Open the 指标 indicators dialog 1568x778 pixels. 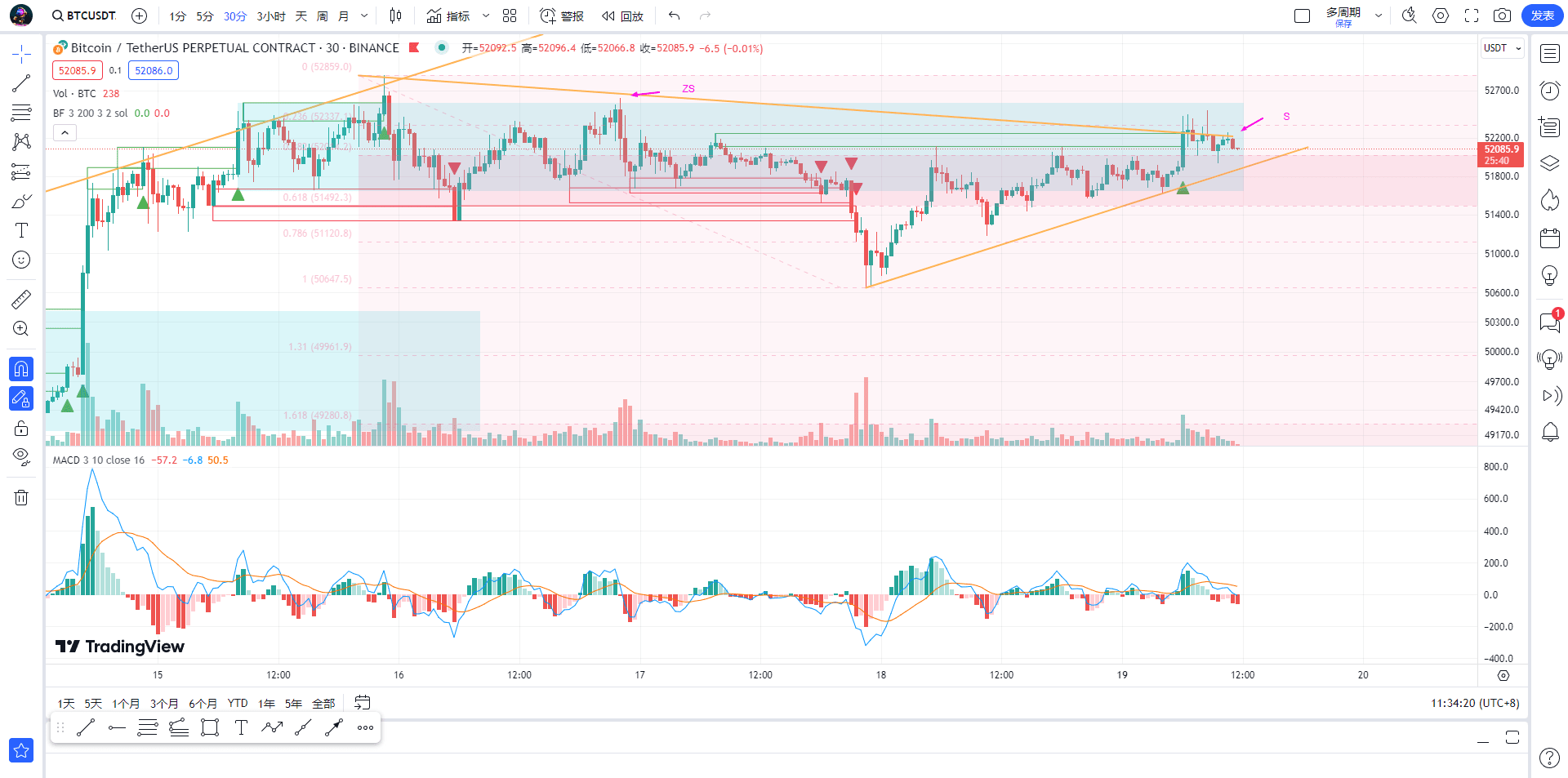[x=448, y=16]
